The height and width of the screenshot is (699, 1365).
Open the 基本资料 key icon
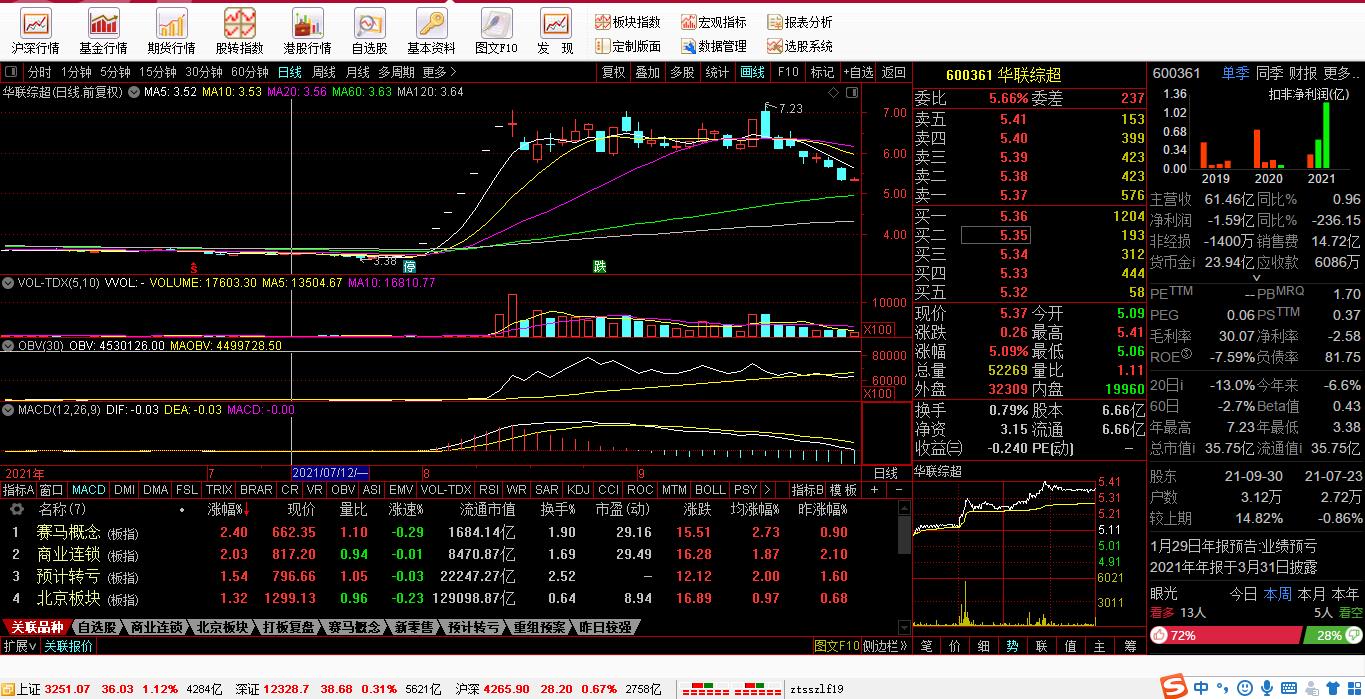[431, 23]
